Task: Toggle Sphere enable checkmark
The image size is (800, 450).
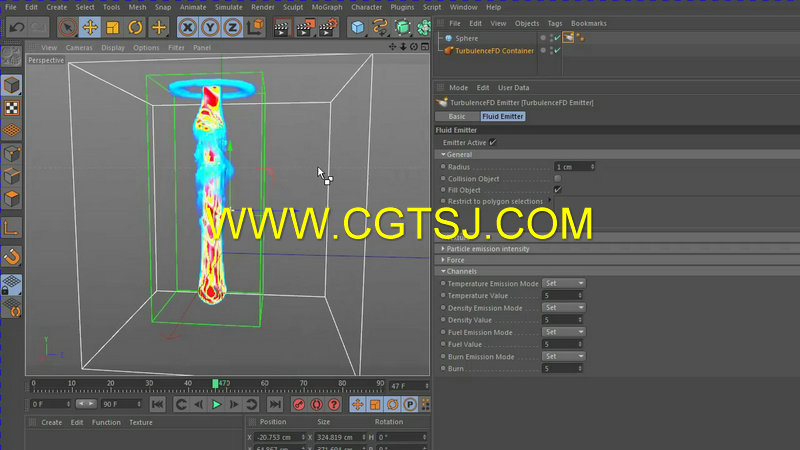Action: pos(558,38)
